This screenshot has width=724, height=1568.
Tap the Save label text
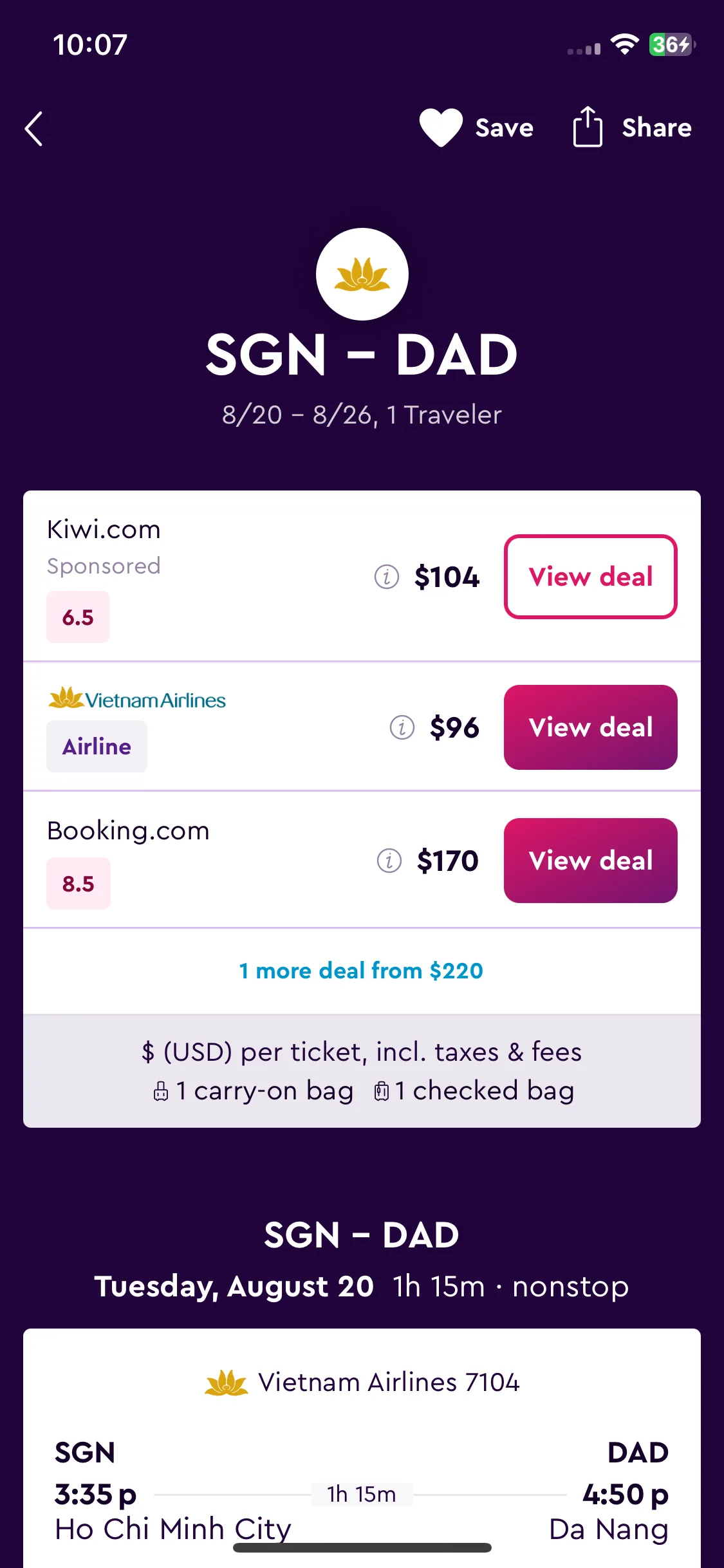[505, 128]
